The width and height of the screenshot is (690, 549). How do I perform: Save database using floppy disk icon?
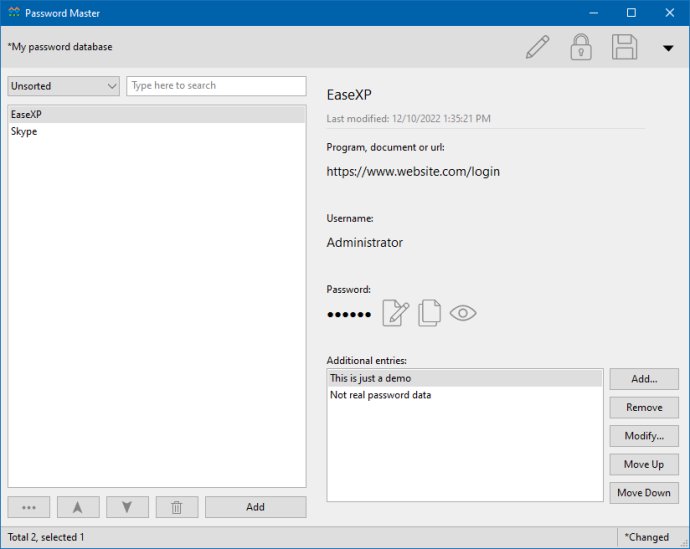click(624, 47)
